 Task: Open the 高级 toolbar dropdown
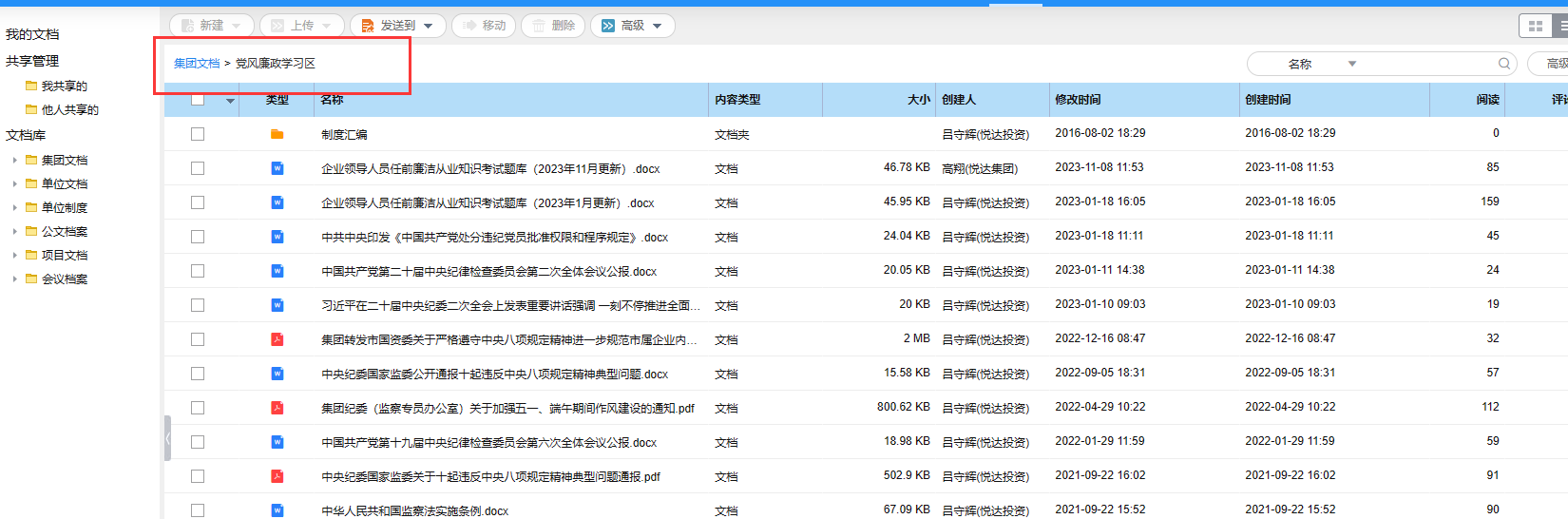(x=633, y=26)
